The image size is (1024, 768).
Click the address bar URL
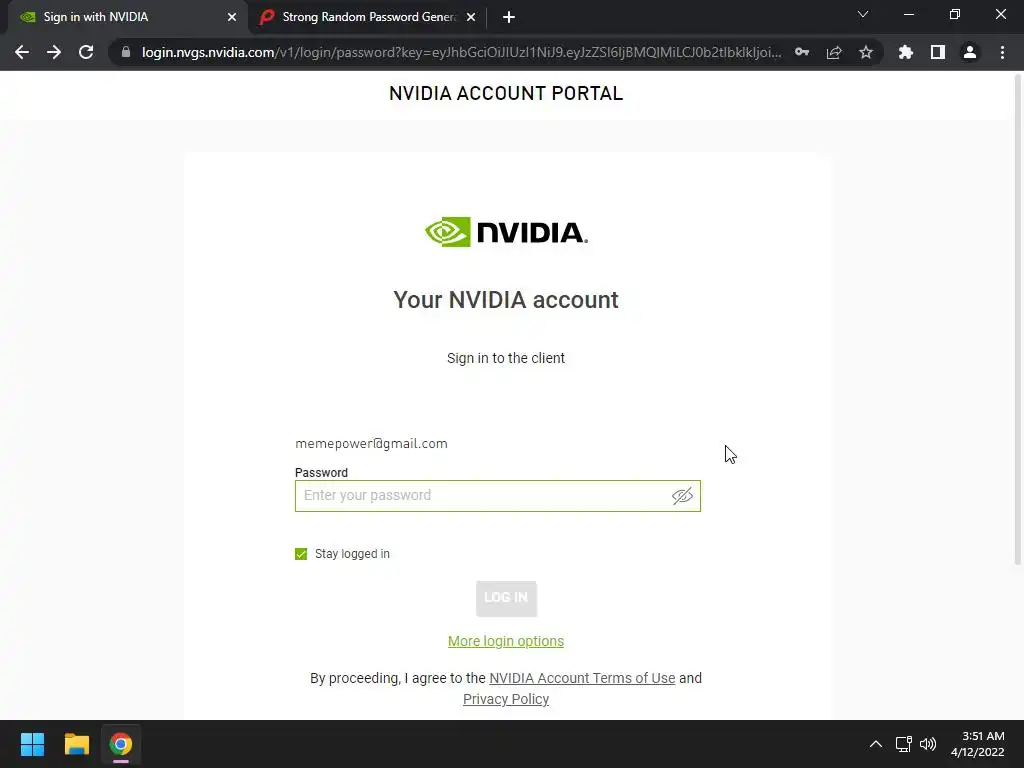coord(461,52)
